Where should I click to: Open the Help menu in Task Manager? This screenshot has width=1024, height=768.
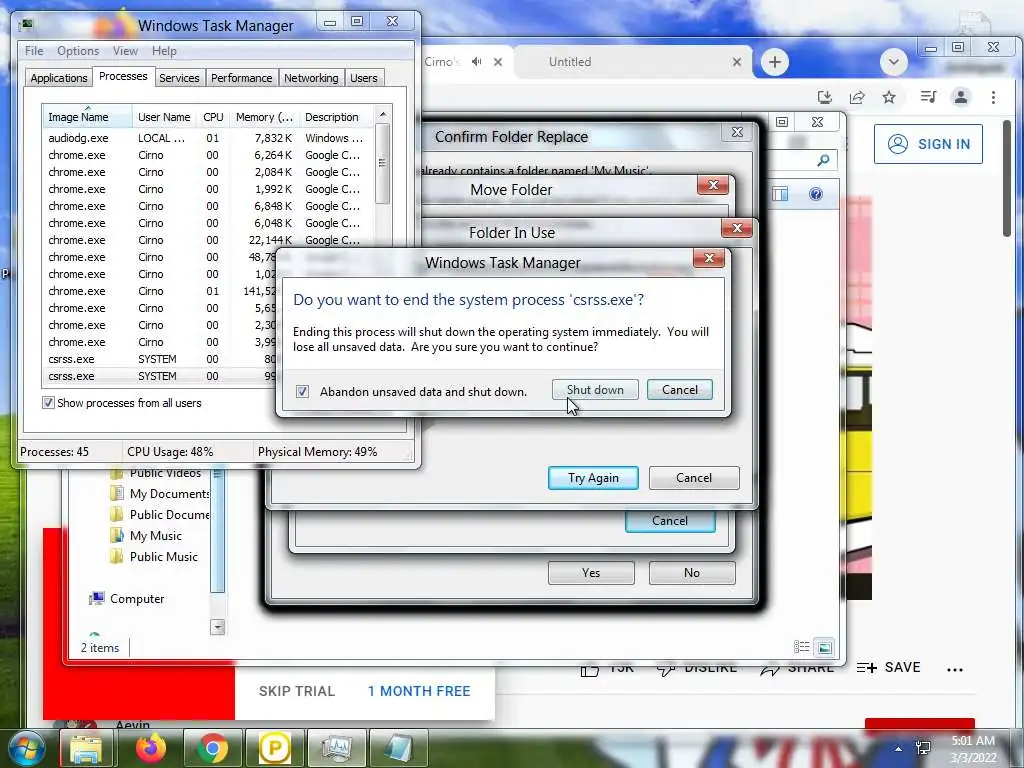[164, 51]
